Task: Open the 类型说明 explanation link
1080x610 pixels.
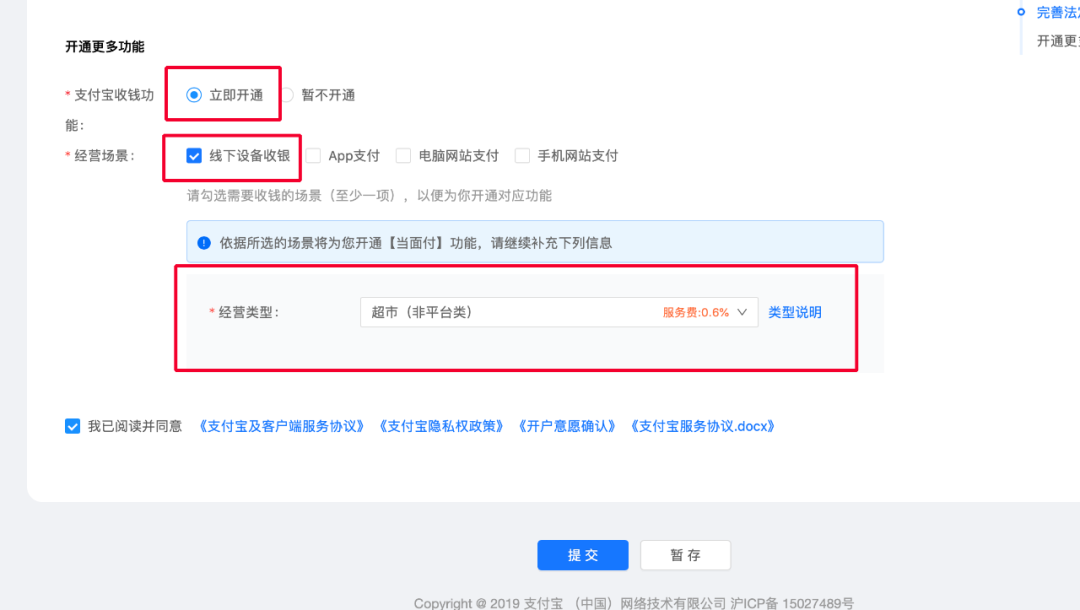Action: (x=794, y=312)
